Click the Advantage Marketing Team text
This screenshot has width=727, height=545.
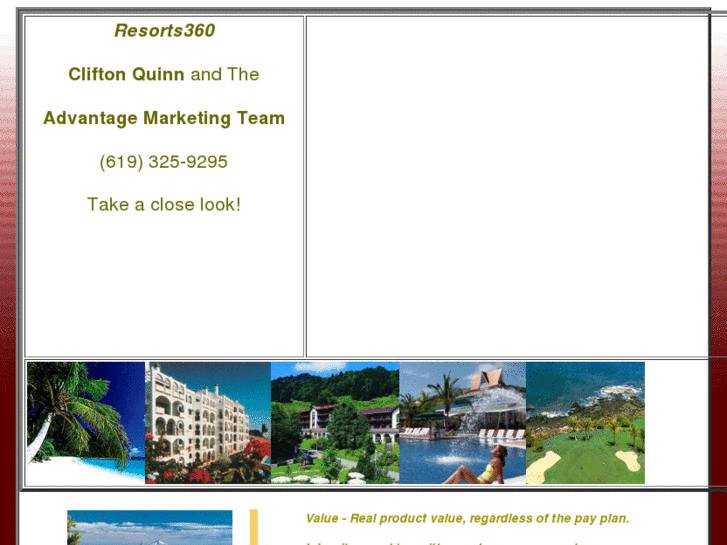pyautogui.click(x=164, y=118)
